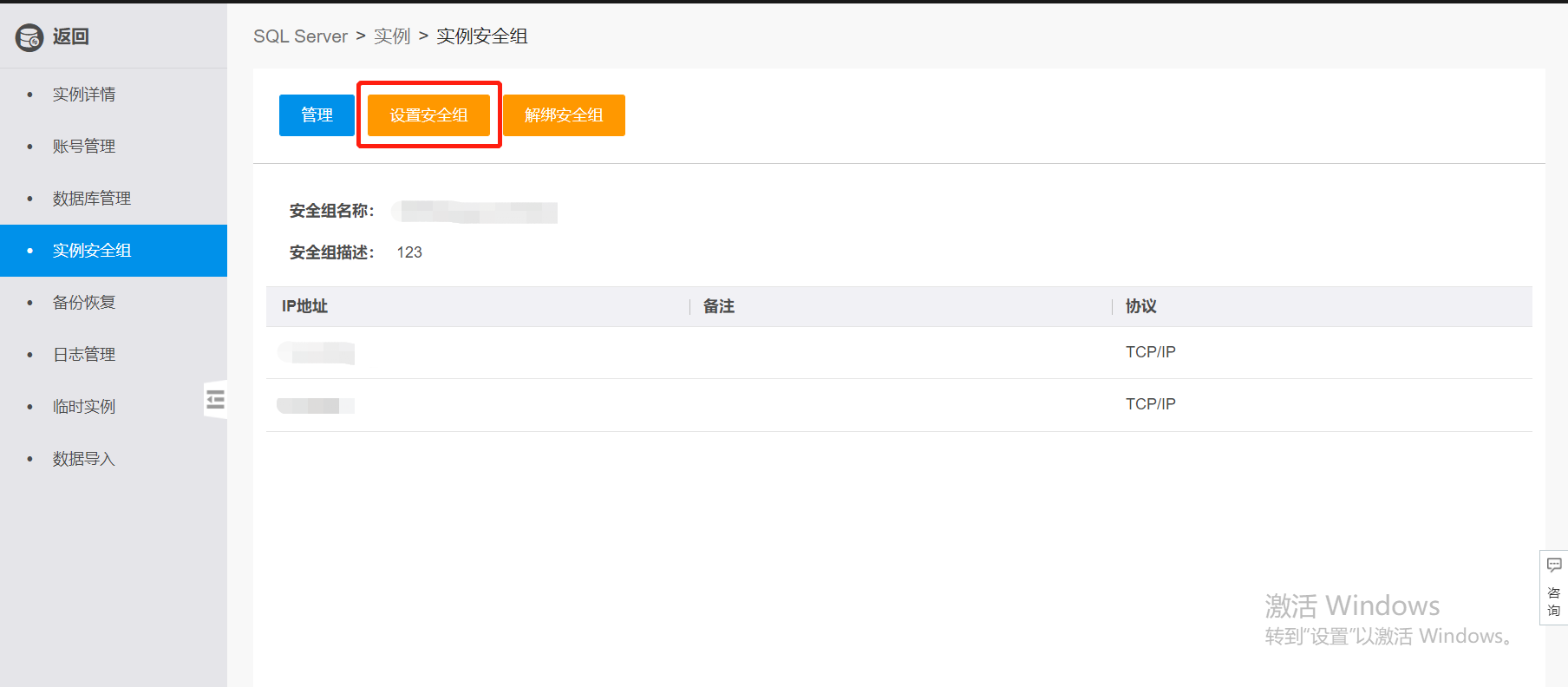
Task: Select the first TCP/IP rule row
Action: [898, 352]
